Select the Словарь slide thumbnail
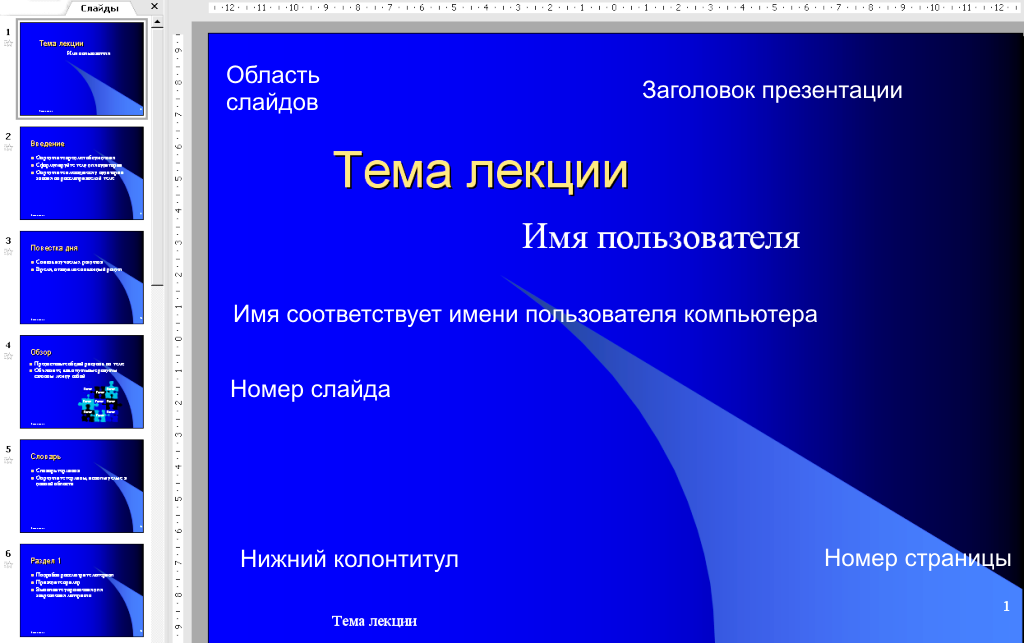Viewport: 1024px width, 643px height. (82, 486)
